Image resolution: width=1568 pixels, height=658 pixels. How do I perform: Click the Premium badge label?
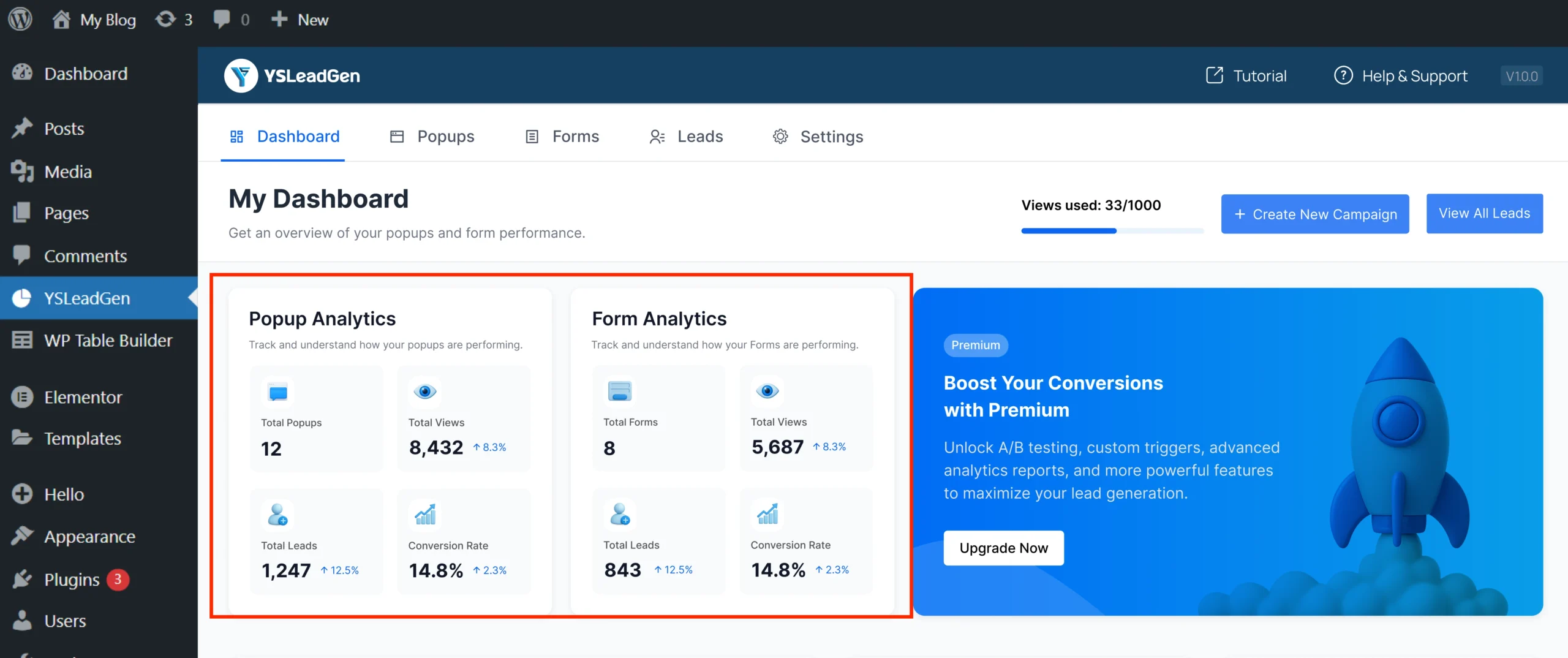click(976, 345)
